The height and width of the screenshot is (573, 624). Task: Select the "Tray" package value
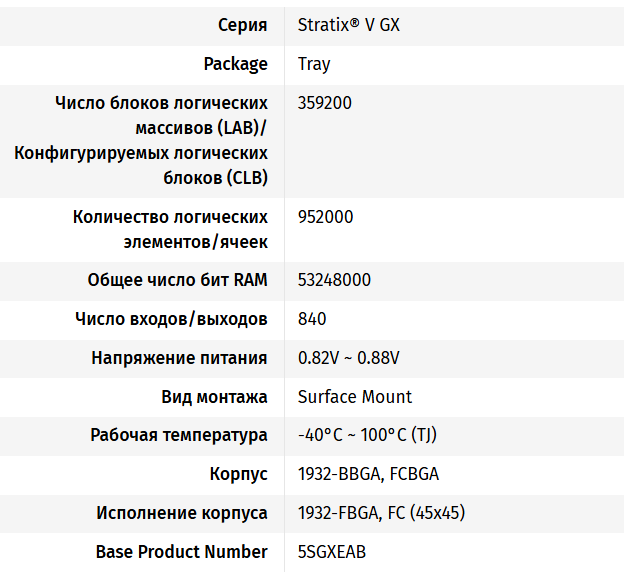point(314,64)
